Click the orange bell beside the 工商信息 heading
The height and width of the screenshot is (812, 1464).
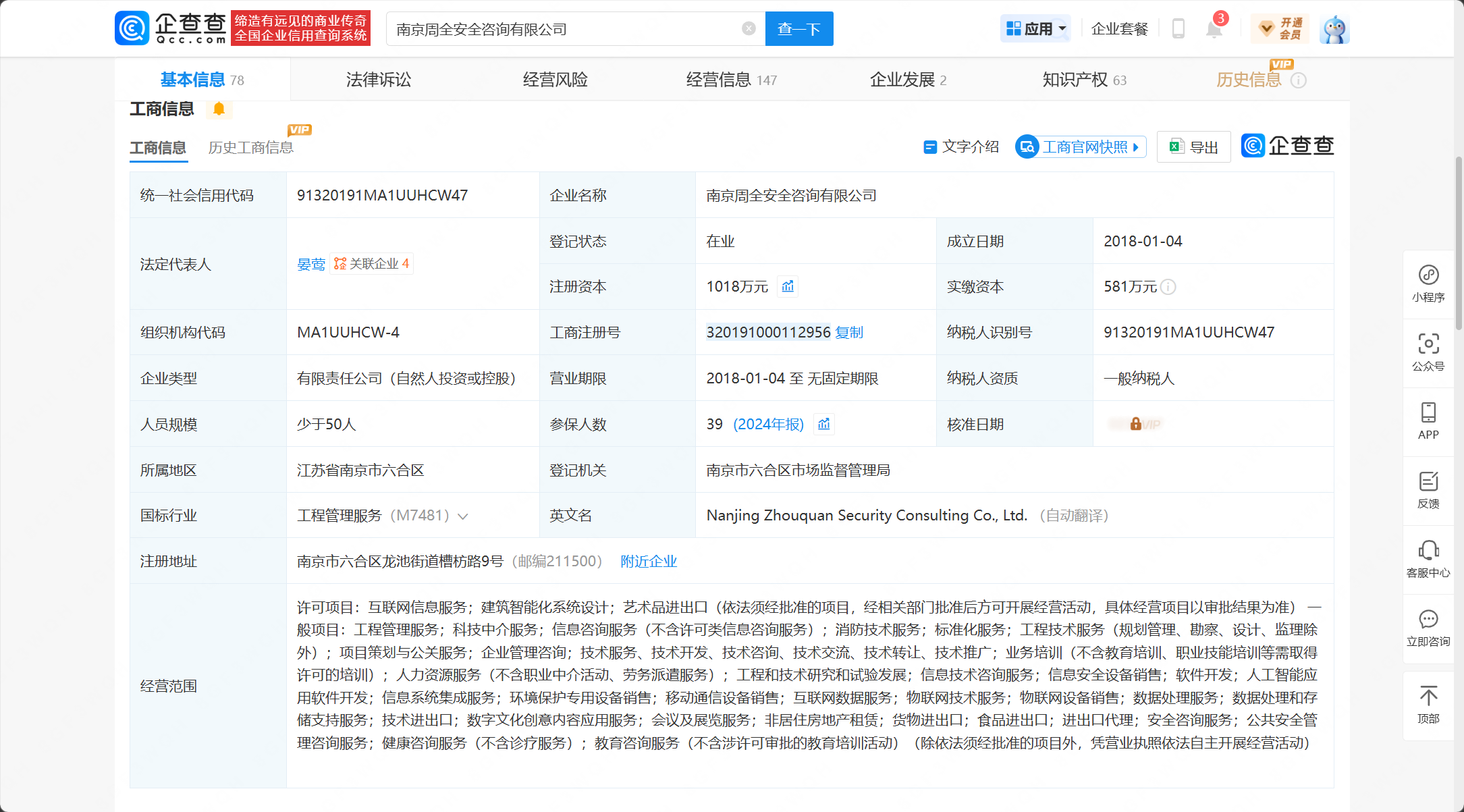219,109
